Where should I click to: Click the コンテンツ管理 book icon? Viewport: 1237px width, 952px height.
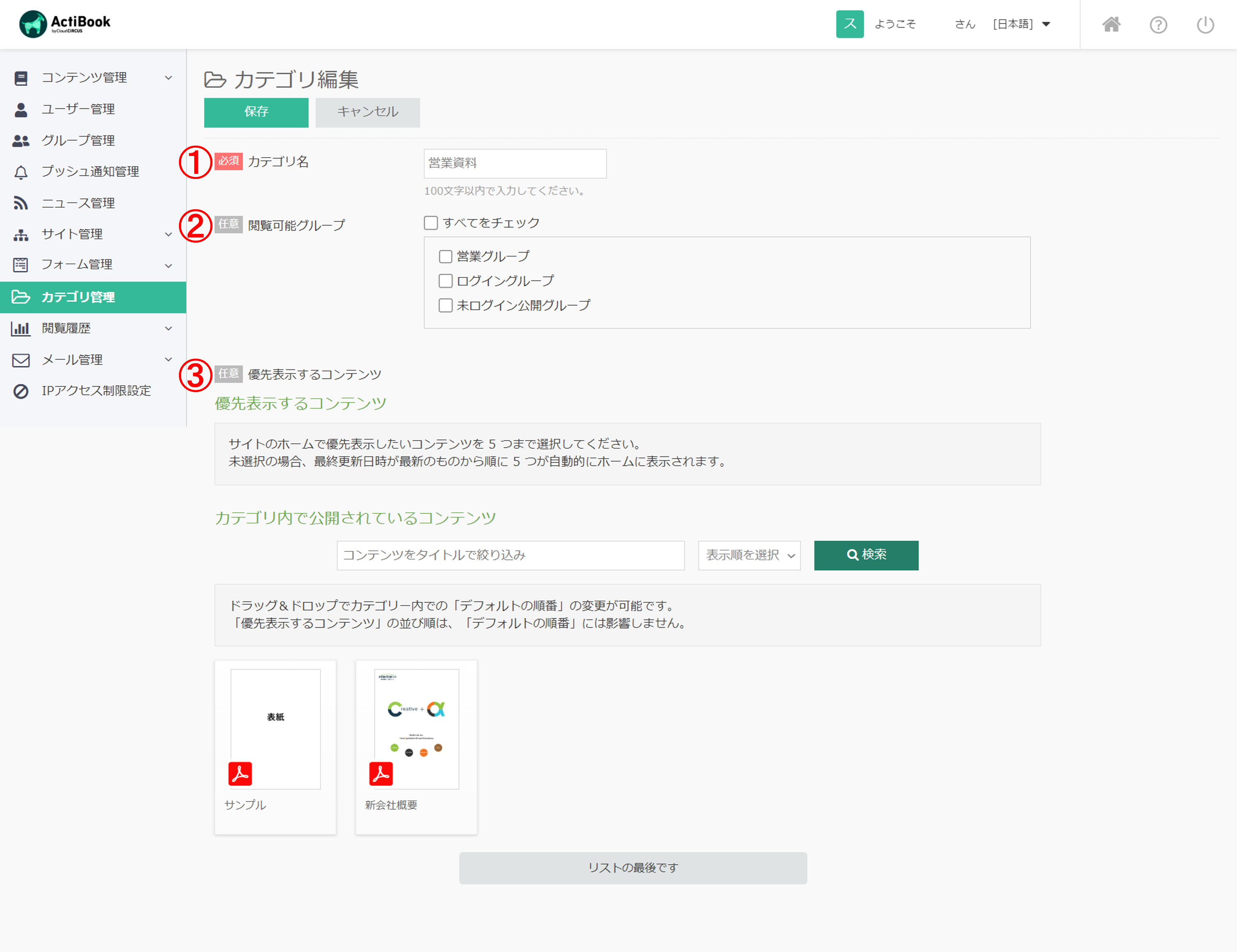tap(21, 78)
